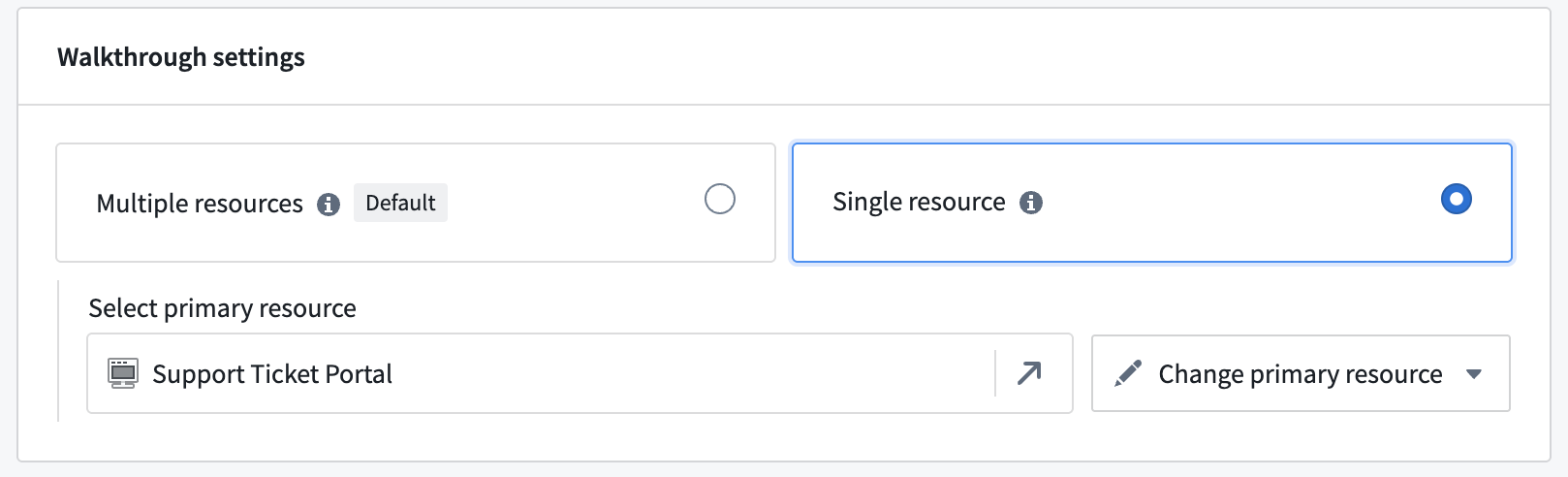
Task: Click info icon beside Single resource
Action: (x=1031, y=203)
